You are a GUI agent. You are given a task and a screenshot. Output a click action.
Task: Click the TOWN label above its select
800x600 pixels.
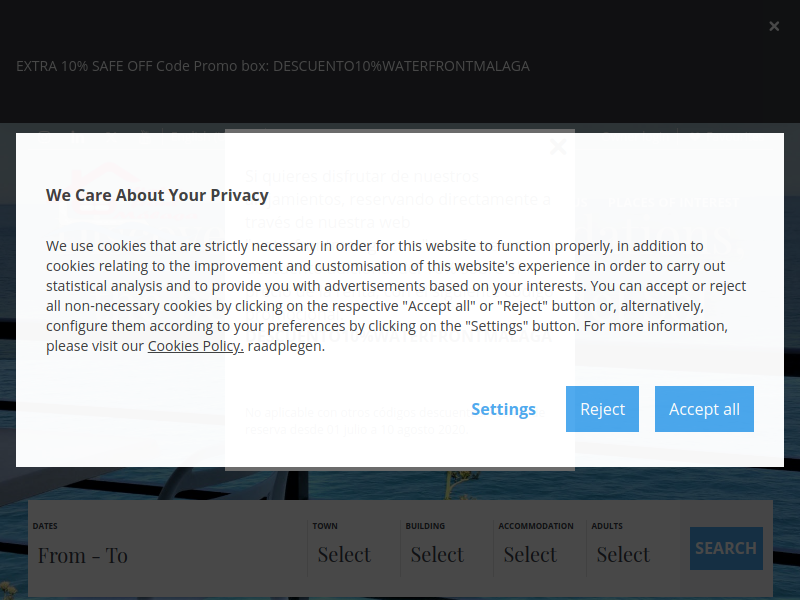point(325,526)
